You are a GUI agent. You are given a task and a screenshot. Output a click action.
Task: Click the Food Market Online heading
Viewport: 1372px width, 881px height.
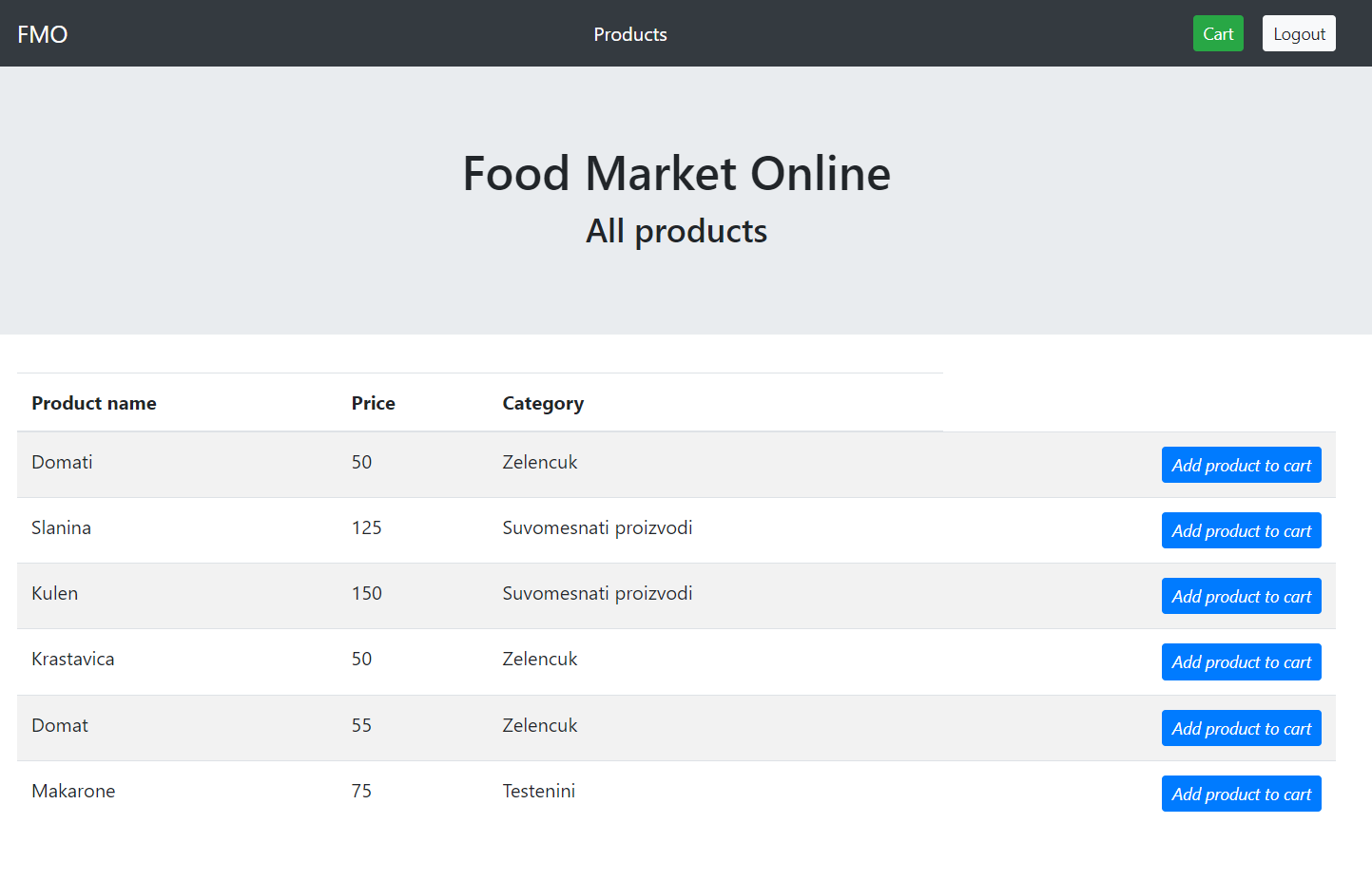click(x=676, y=174)
